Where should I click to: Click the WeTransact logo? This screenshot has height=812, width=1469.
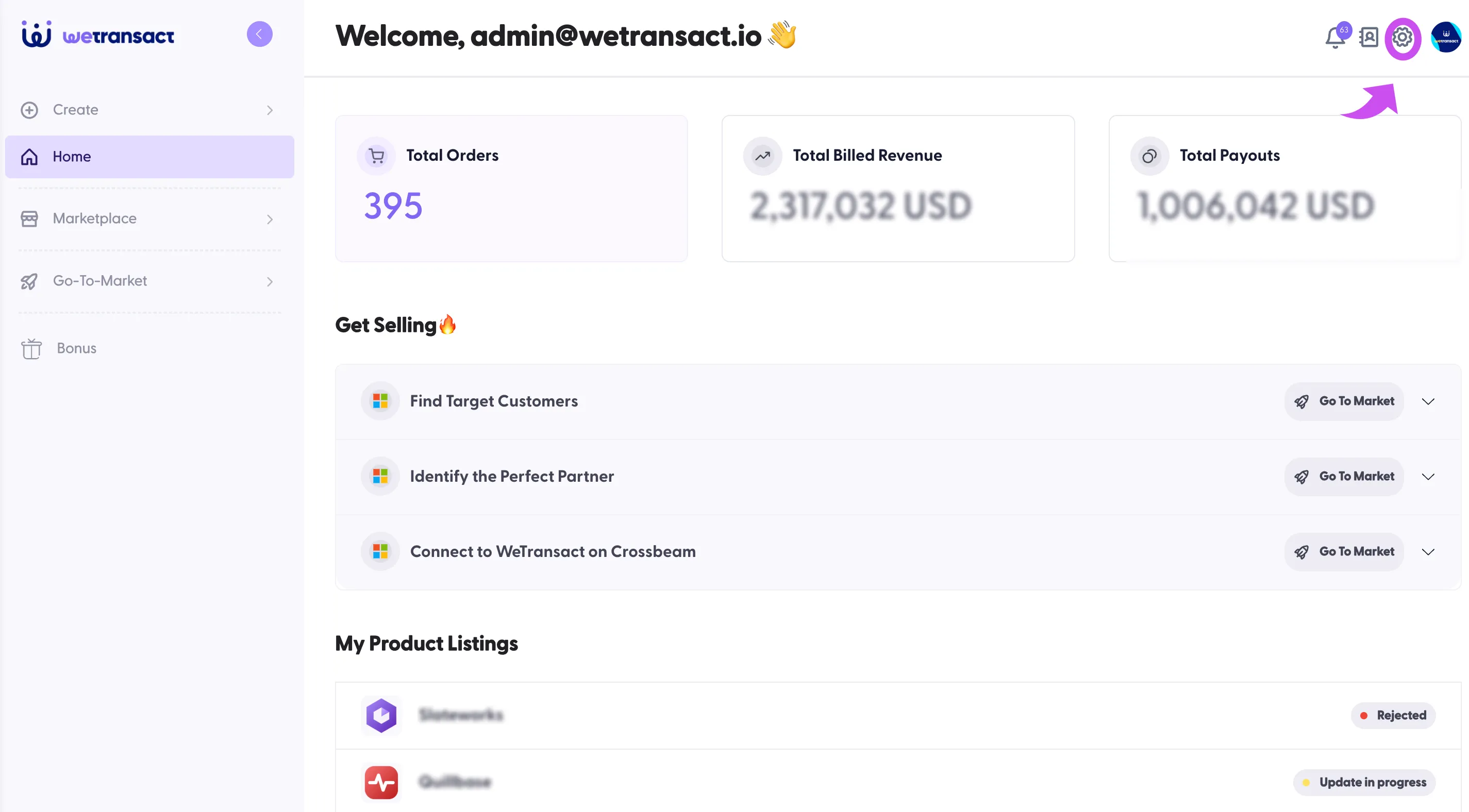pyautogui.click(x=97, y=35)
